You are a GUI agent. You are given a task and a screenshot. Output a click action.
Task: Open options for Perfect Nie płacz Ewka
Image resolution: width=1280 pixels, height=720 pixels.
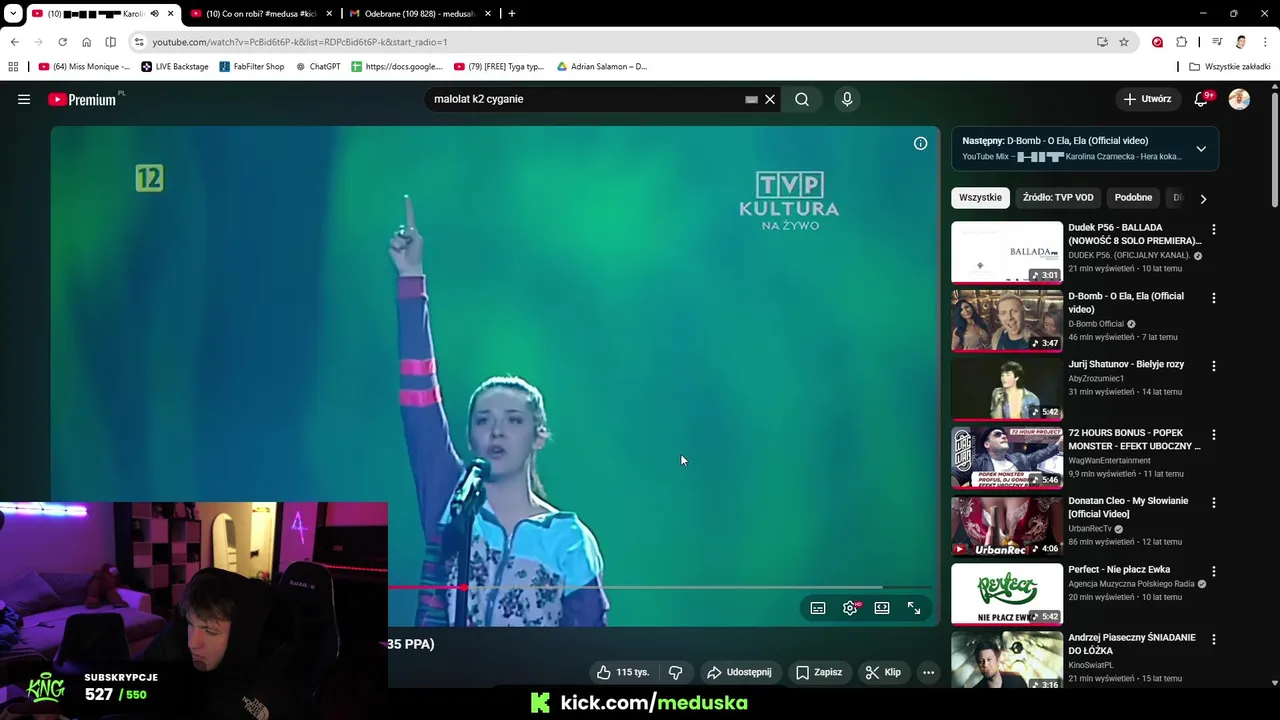pos(1214,571)
